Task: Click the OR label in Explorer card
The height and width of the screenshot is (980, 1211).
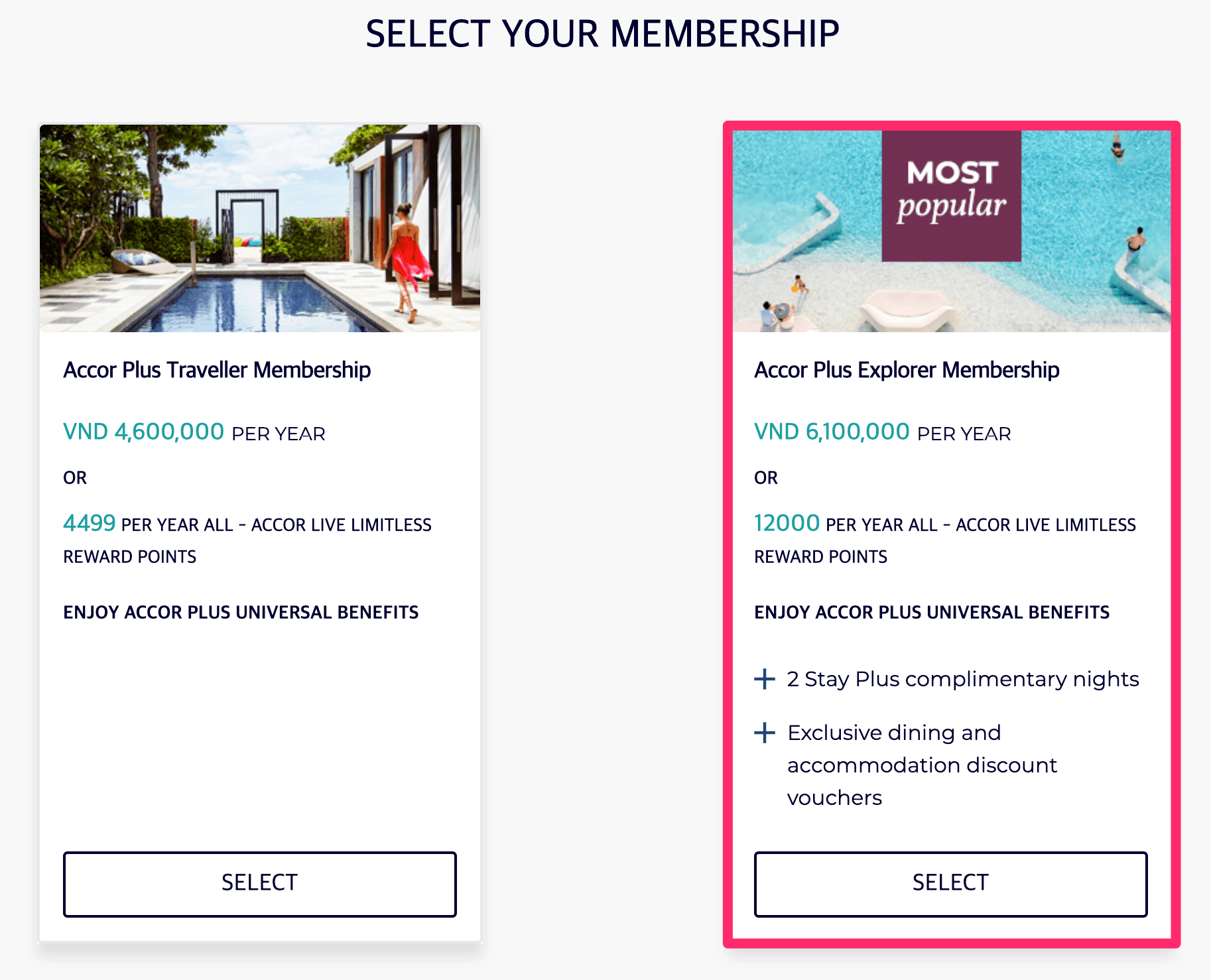Action: (766, 478)
